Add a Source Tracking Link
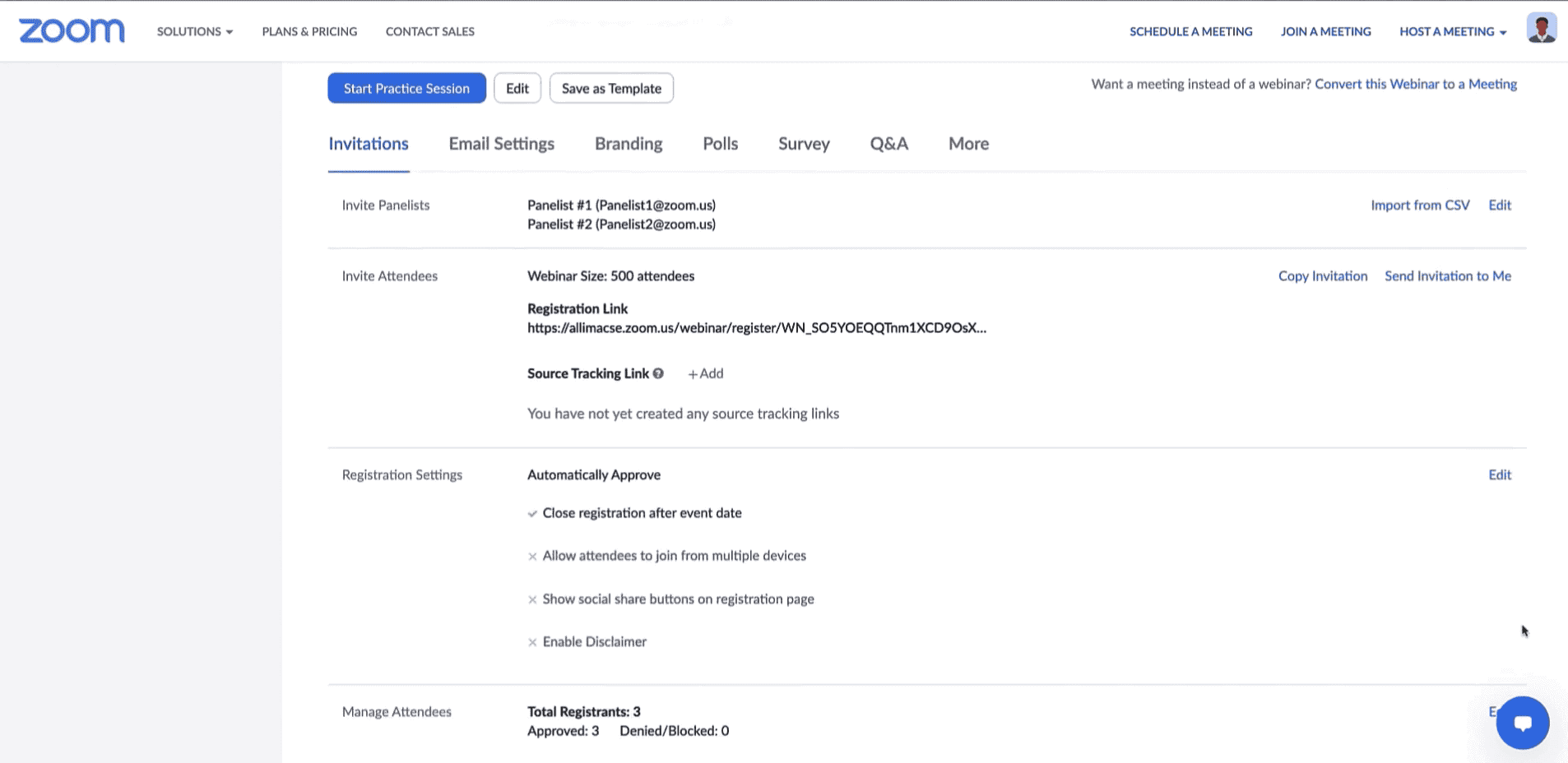Screen dimensions: 1568x763 coord(706,373)
